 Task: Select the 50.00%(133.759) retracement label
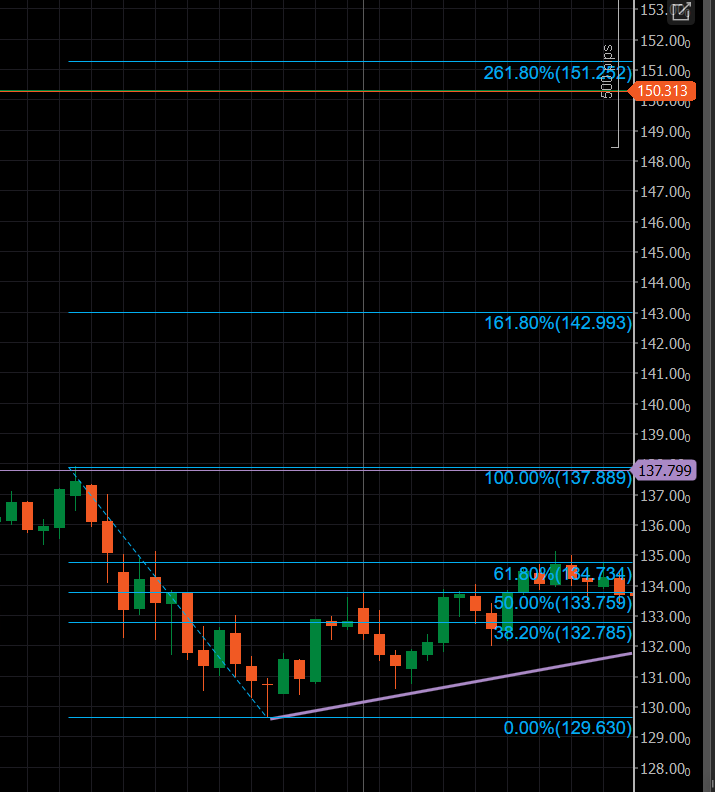click(x=562, y=603)
